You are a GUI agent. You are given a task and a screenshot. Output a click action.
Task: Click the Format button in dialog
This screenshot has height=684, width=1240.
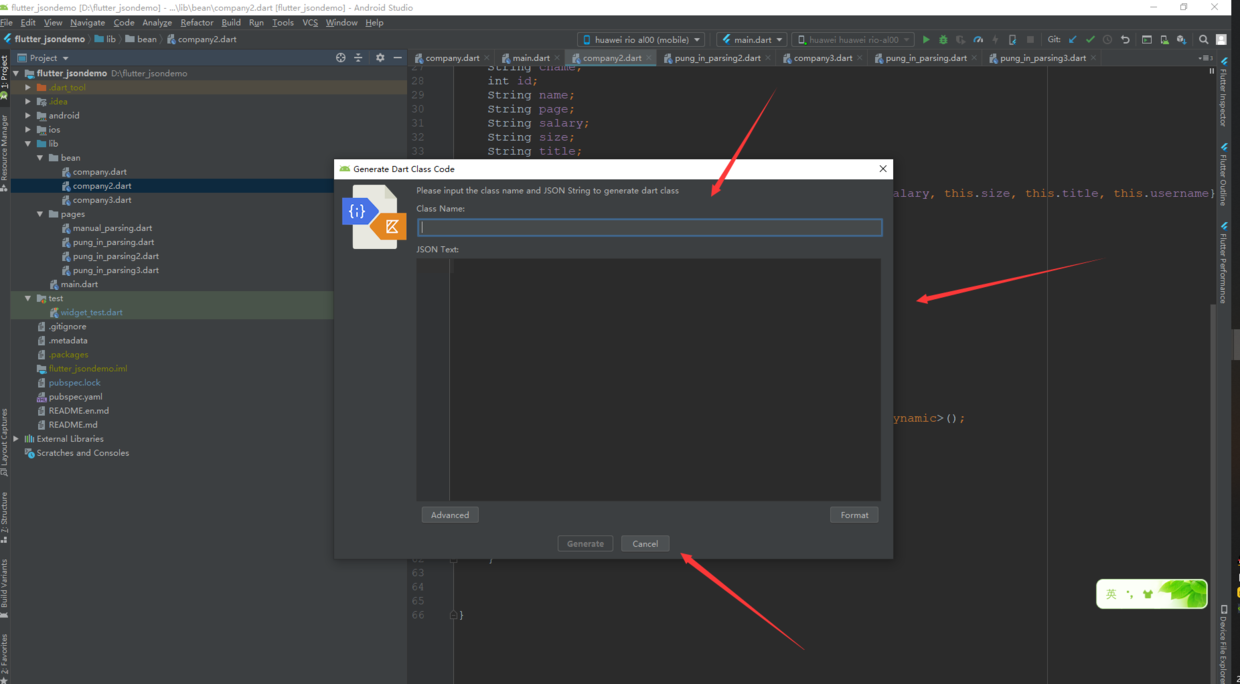point(854,515)
